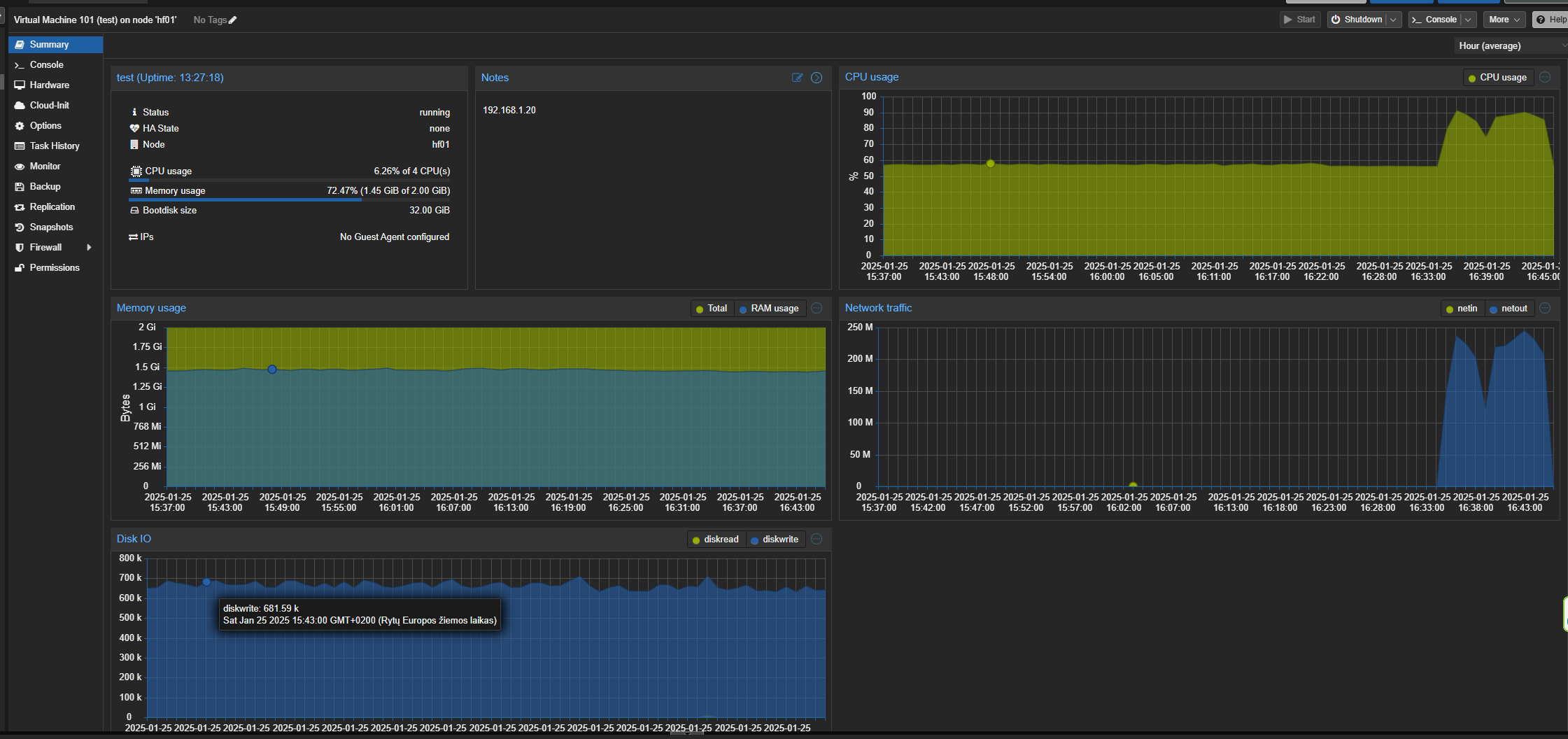Screen dimensions: 1568x739
Task: Click the Network traffic chart undo-zoom icon
Action: [1546, 308]
